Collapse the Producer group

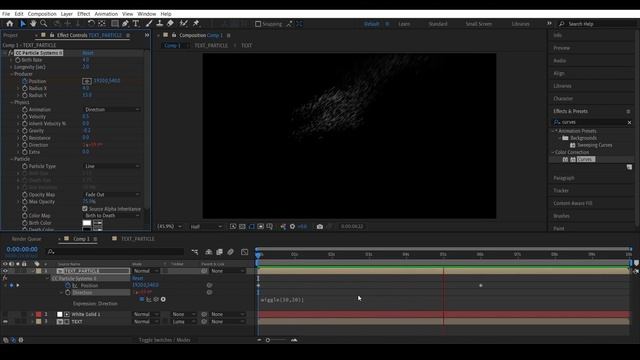coord(12,74)
